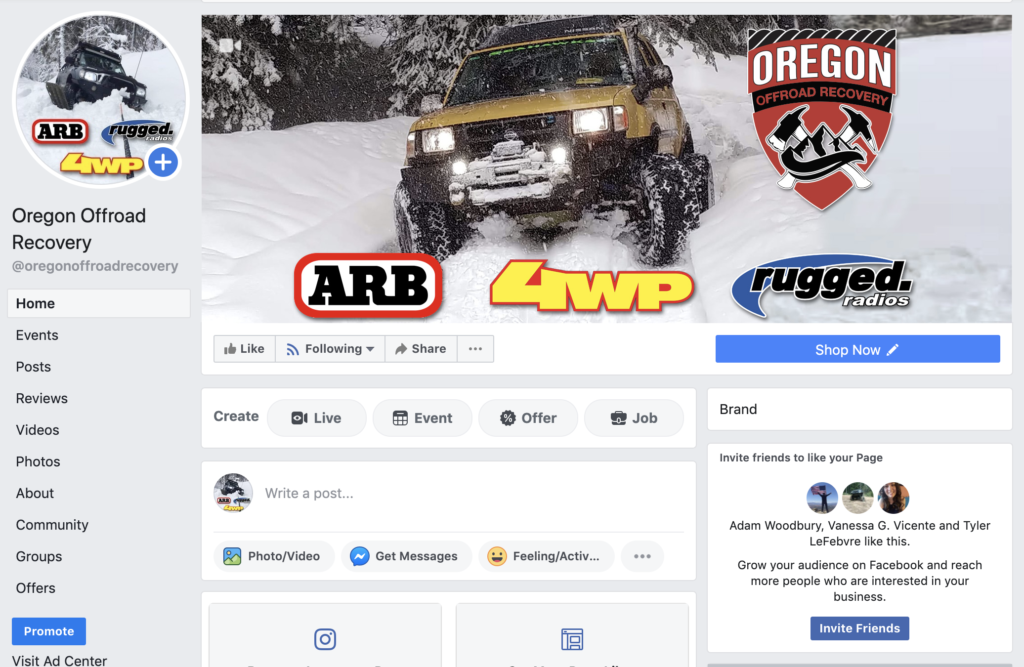The image size is (1024, 667).
Task: Start a Live video from Create bar
Action: [x=317, y=418]
